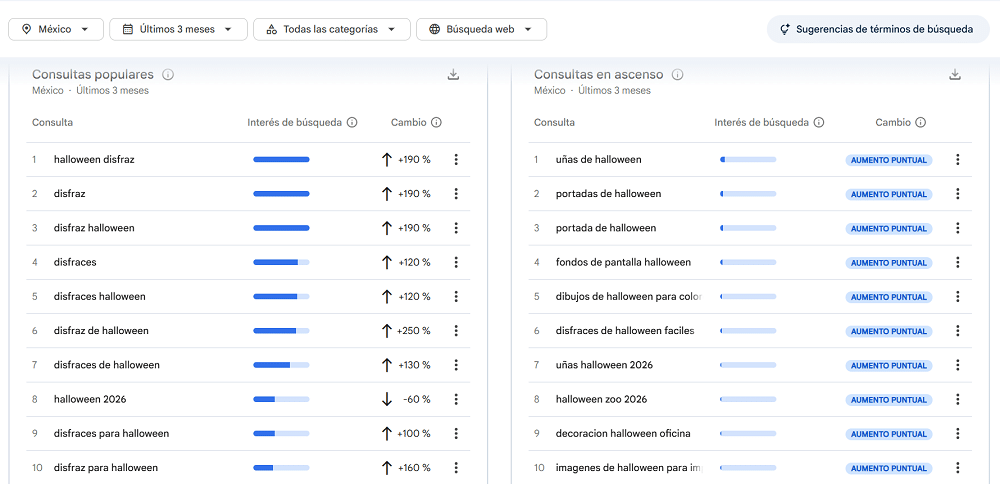
Task: Open options menu for disfraces row
Action: pos(456,262)
